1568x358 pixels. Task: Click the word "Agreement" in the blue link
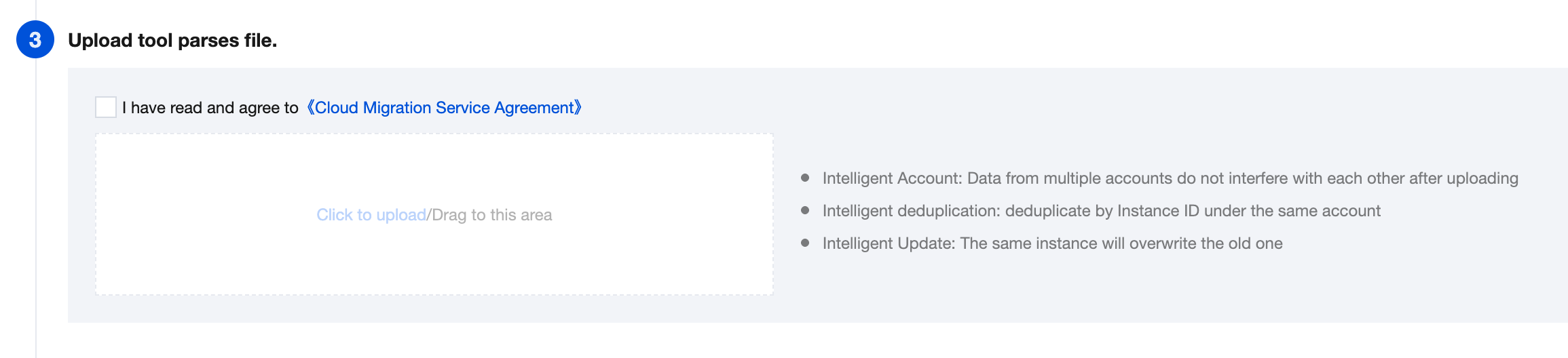coord(534,108)
